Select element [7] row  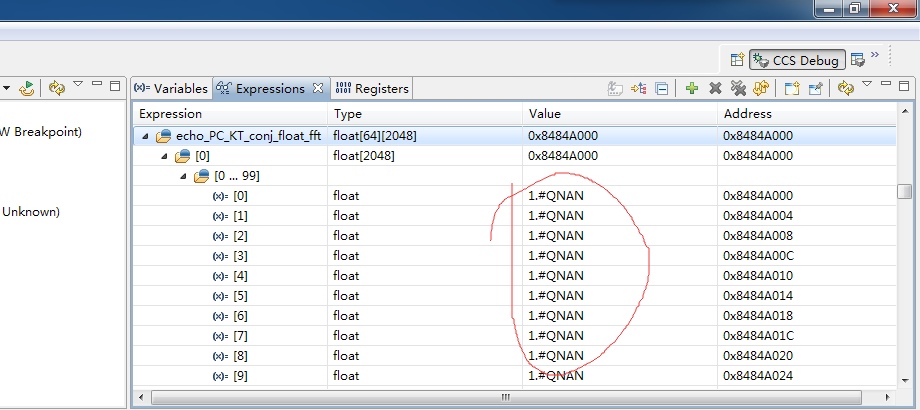515,336
